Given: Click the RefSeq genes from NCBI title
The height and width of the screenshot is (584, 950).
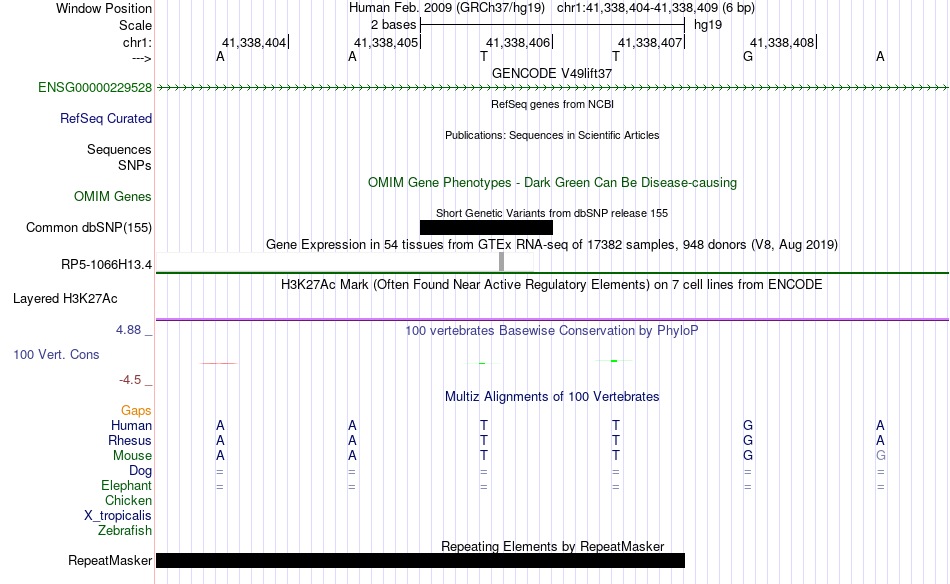Looking at the screenshot, I should pos(552,104).
